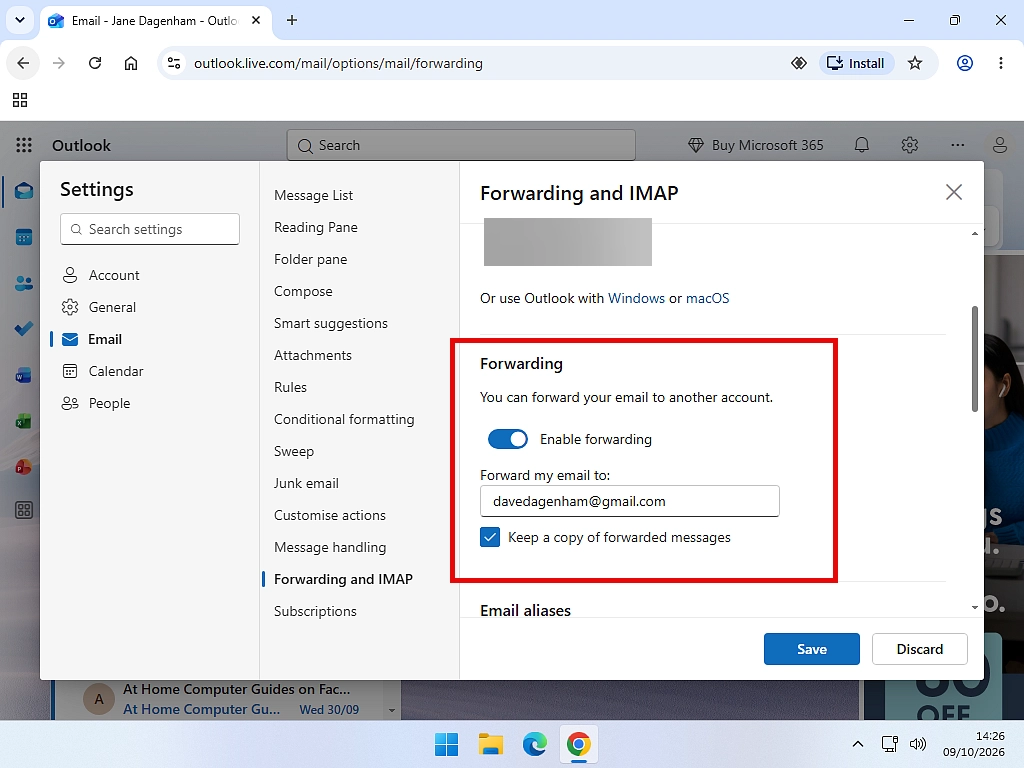The width and height of the screenshot is (1024, 768).
Task: Open the People icon in left rail
Action: [24, 283]
